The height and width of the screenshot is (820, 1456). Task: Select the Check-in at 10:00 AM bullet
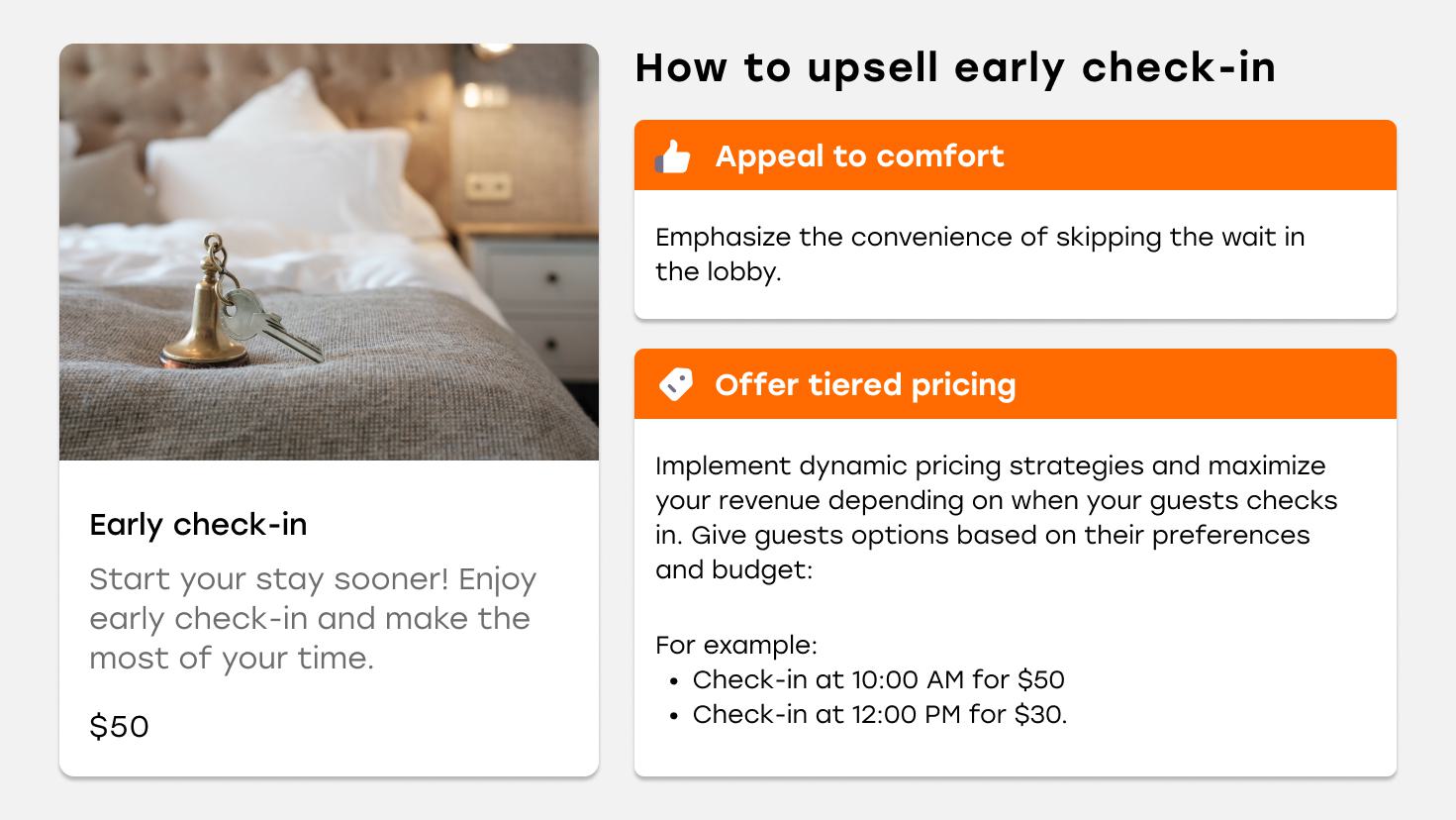(x=878, y=679)
